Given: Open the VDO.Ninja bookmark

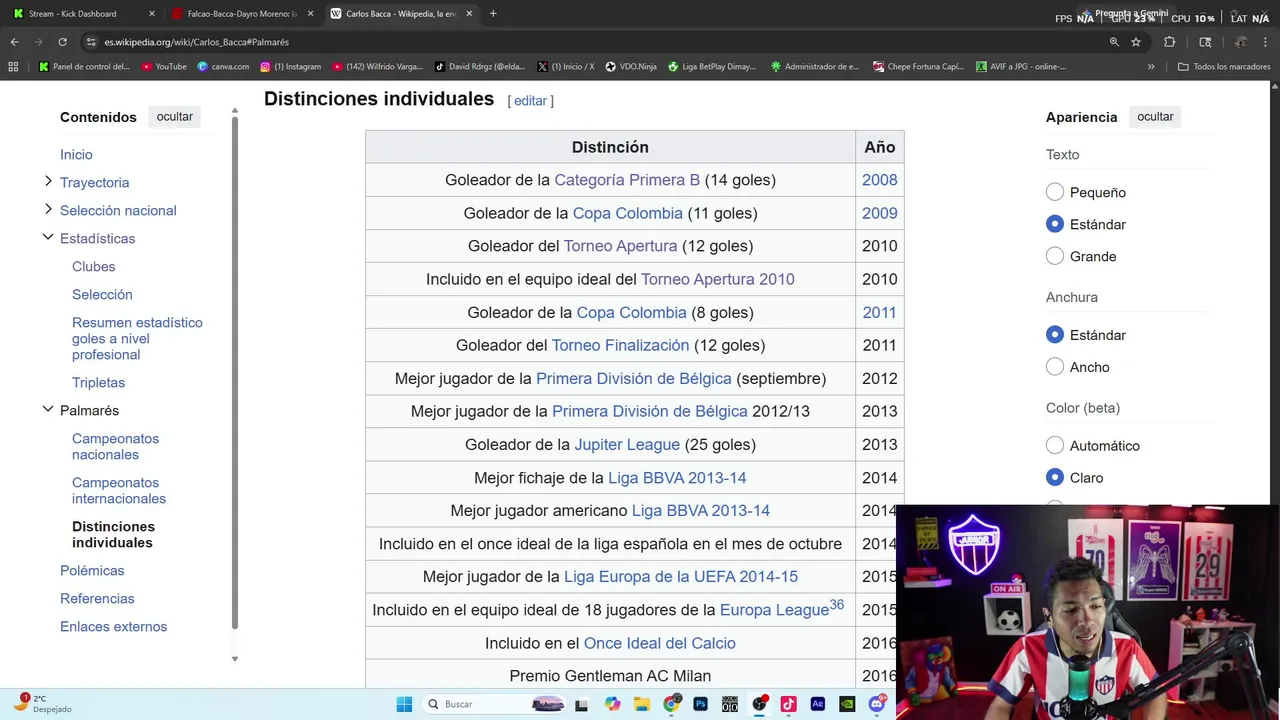Looking at the screenshot, I should point(631,67).
